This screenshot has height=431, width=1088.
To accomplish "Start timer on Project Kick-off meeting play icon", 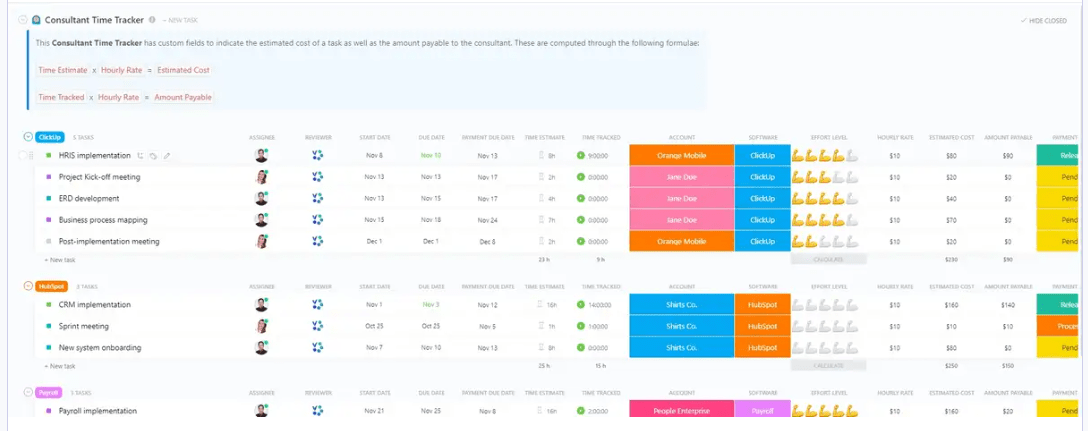I will pos(581,177).
